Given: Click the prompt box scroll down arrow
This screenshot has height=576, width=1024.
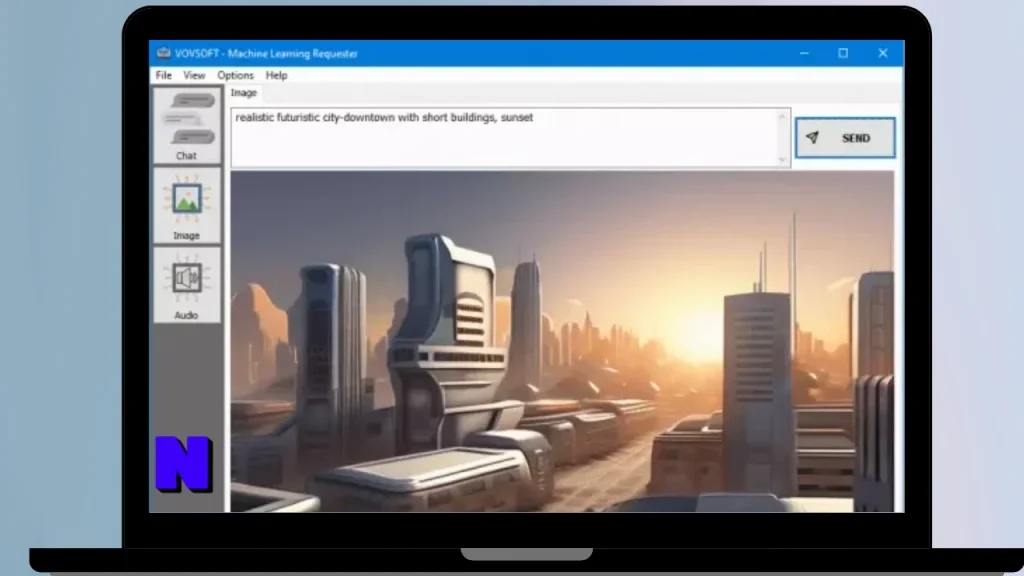Looking at the screenshot, I should (x=782, y=159).
